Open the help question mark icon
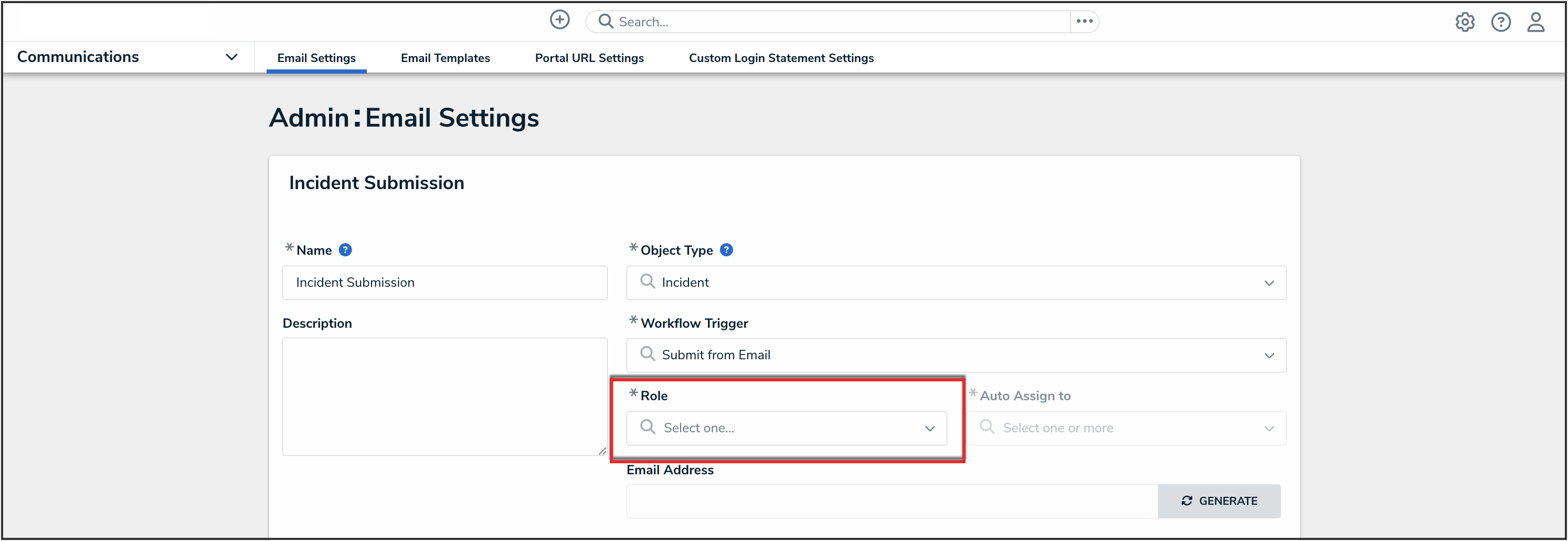Image resolution: width=1568 pixels, height=541 pixels. click(x=1500, y=23)
